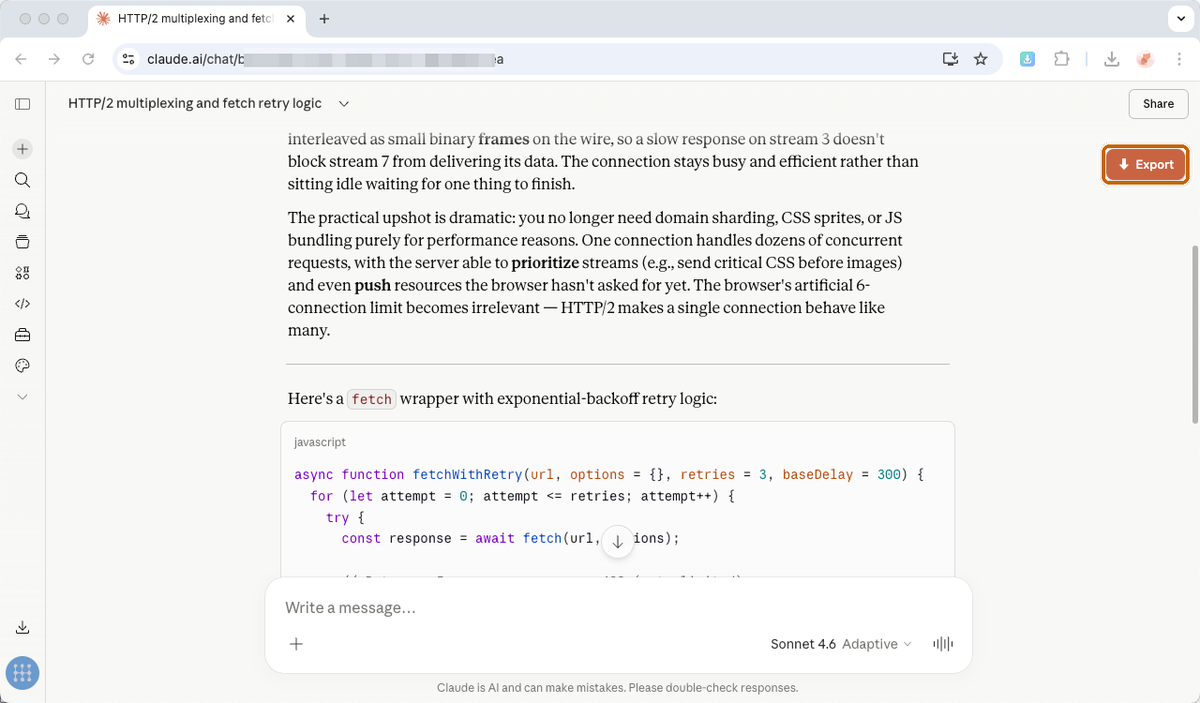Open artifacts grid icon in sidebar
The height and width of the screenshot is (703, 1200).
[x=22, y=273]
